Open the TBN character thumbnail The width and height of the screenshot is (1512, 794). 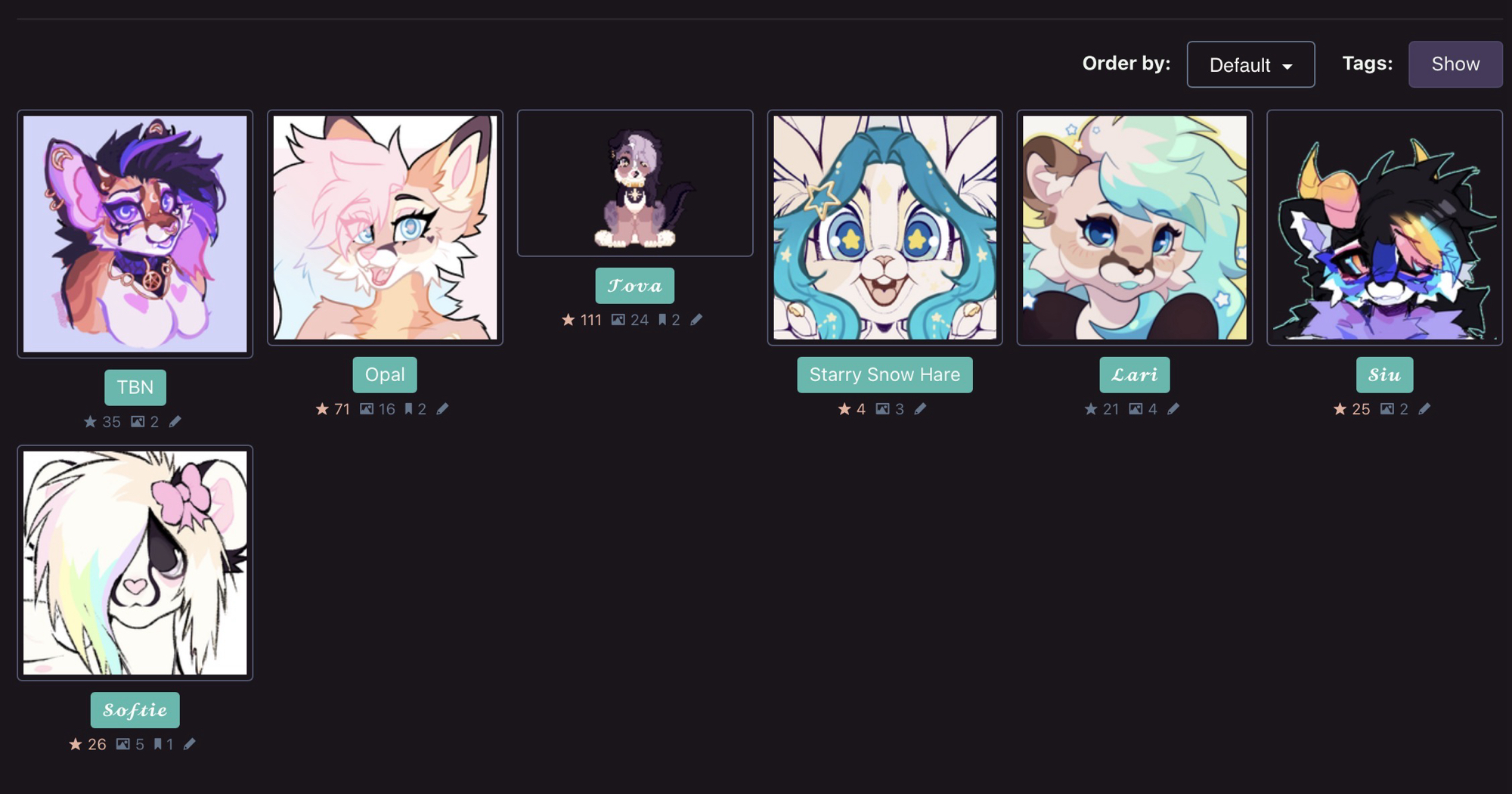click(x=135, y=234)
